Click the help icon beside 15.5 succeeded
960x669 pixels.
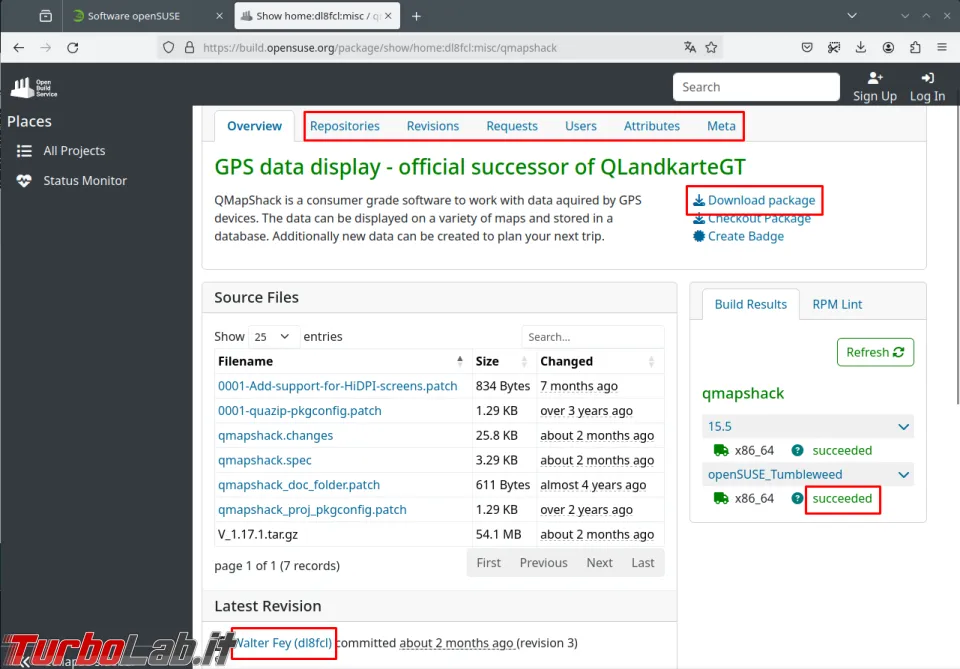coord(797,450)
